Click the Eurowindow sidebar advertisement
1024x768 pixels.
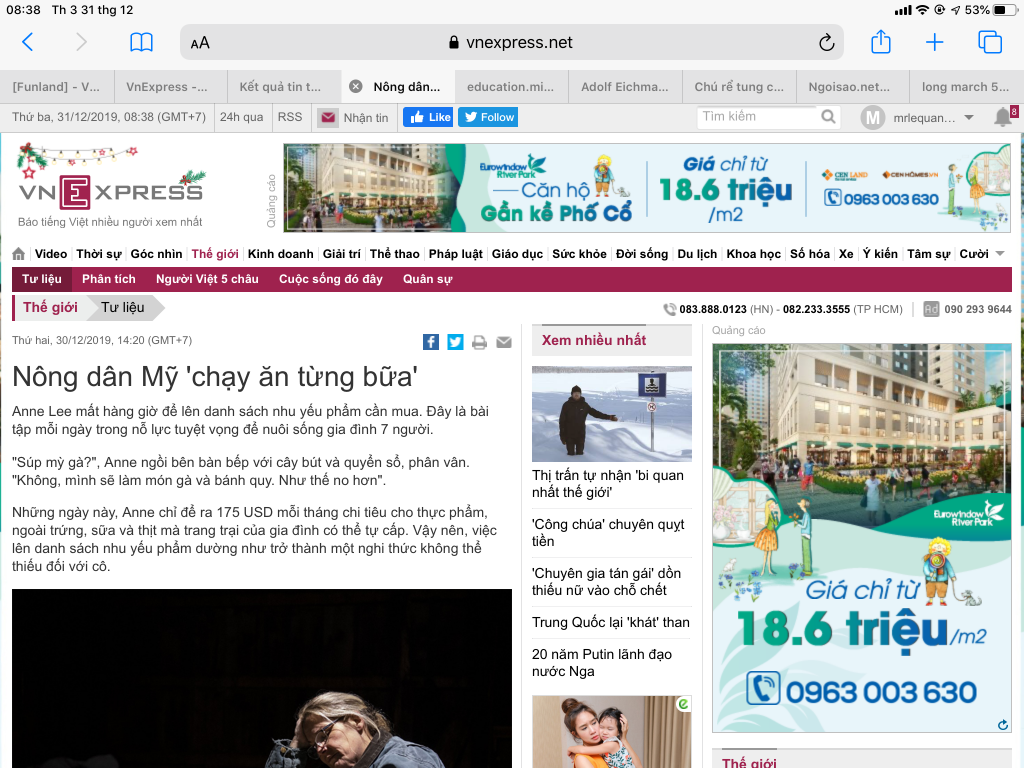pyautogui.click(x=861, y=538)
